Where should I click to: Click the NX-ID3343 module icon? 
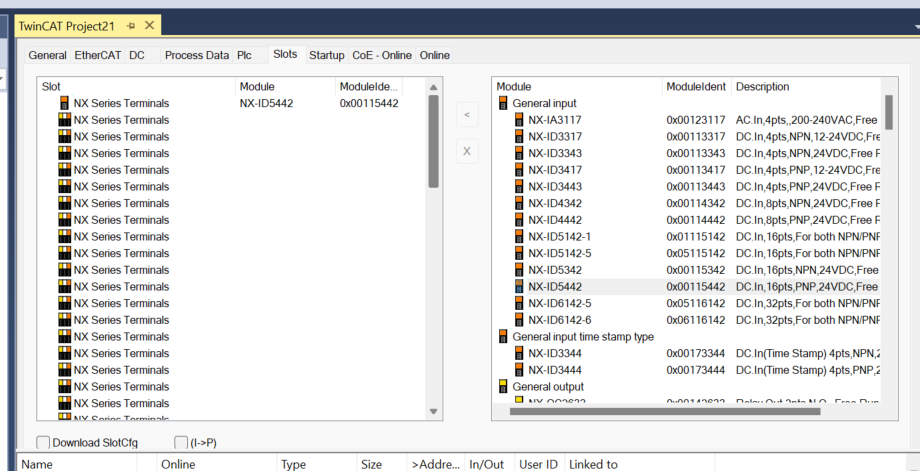tap(519, 153)
